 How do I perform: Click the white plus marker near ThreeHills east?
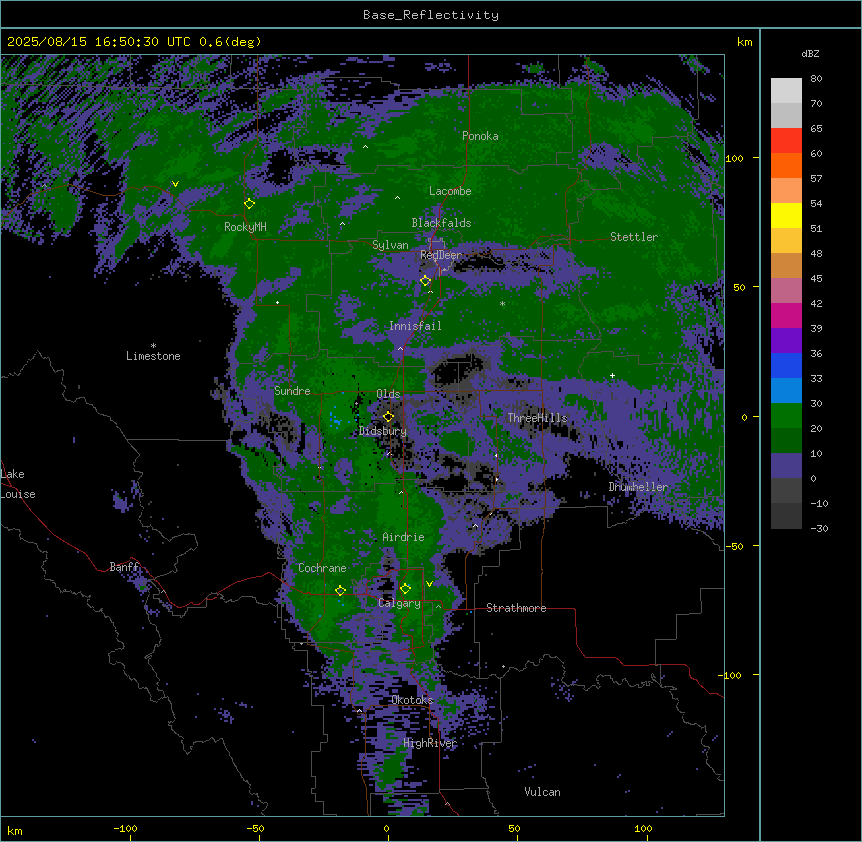(x=612, y=376)
